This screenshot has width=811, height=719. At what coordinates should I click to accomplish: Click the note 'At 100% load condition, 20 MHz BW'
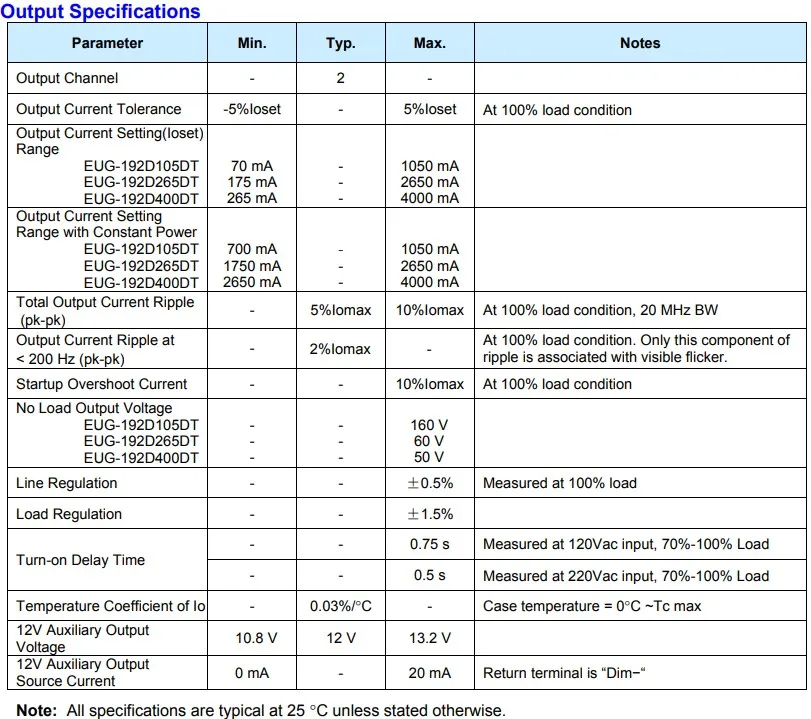tap(600, 310)
